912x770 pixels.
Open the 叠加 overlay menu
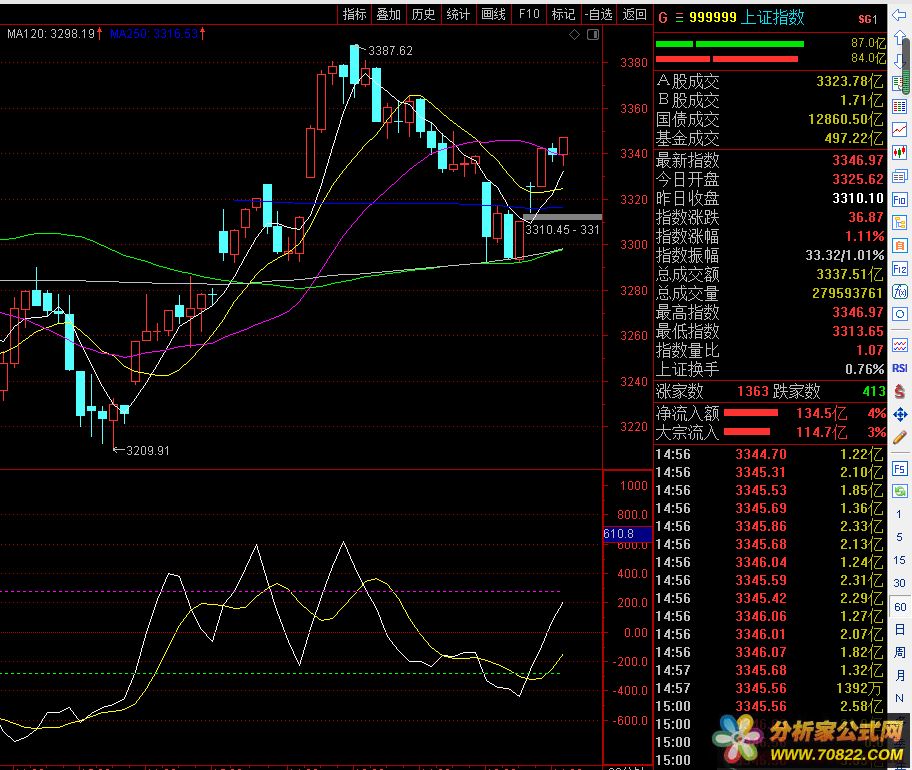tap(389, 15)
